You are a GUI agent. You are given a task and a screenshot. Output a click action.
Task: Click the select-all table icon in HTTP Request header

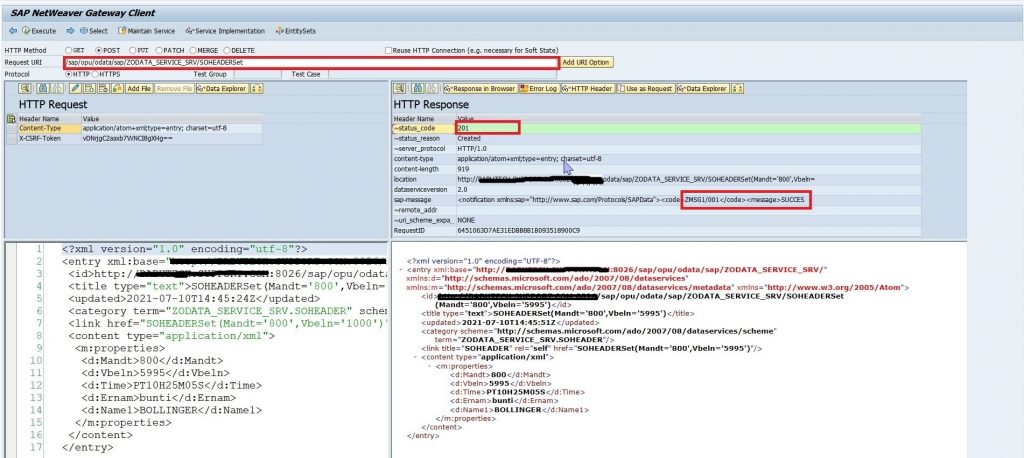point(11,119)
